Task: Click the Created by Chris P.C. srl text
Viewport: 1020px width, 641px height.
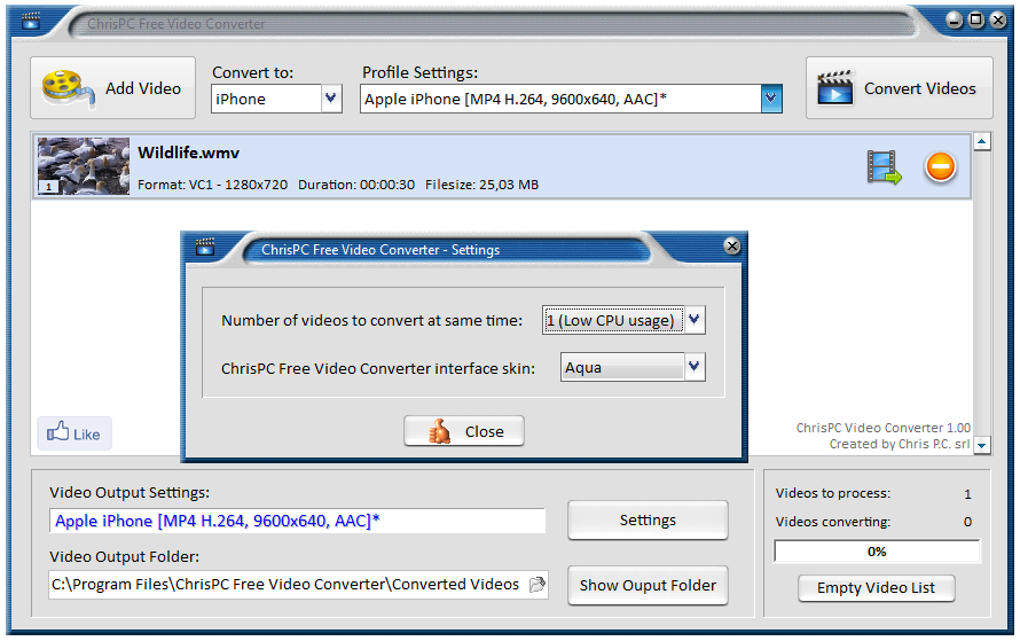Action: (900, 444)
